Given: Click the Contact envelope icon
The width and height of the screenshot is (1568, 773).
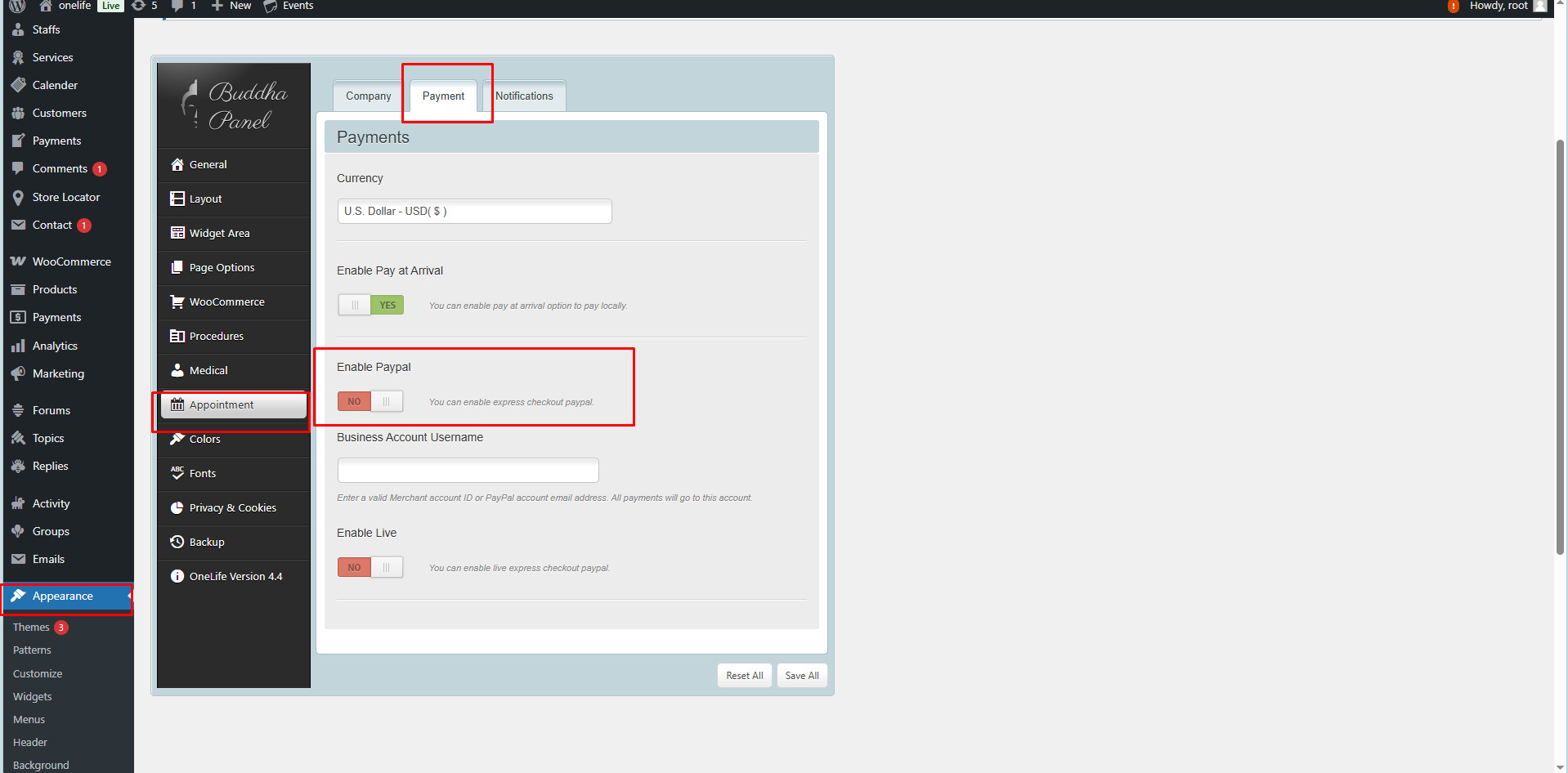Looking at the screenshot, I should point(18,225).
